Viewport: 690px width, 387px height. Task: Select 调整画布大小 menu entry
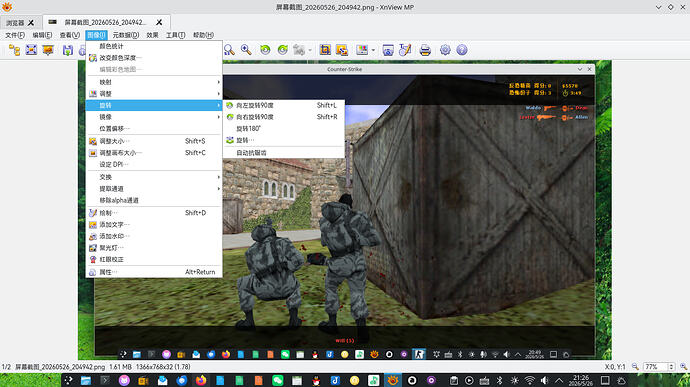(154, 153)
